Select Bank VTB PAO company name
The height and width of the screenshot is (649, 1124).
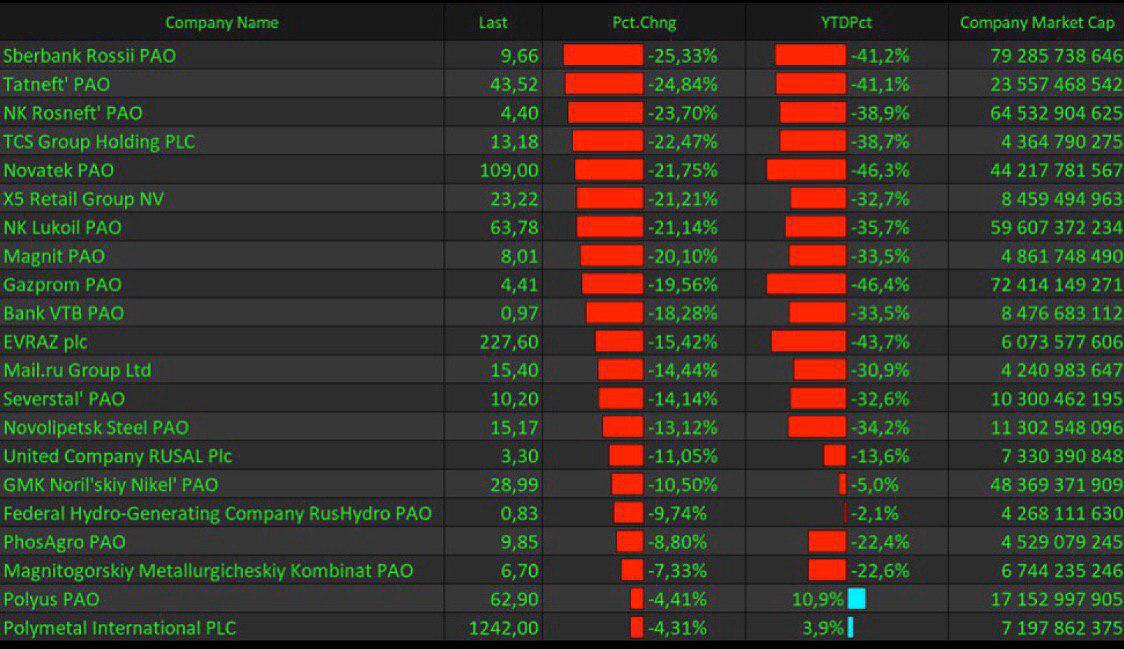(x=64, y=313)
